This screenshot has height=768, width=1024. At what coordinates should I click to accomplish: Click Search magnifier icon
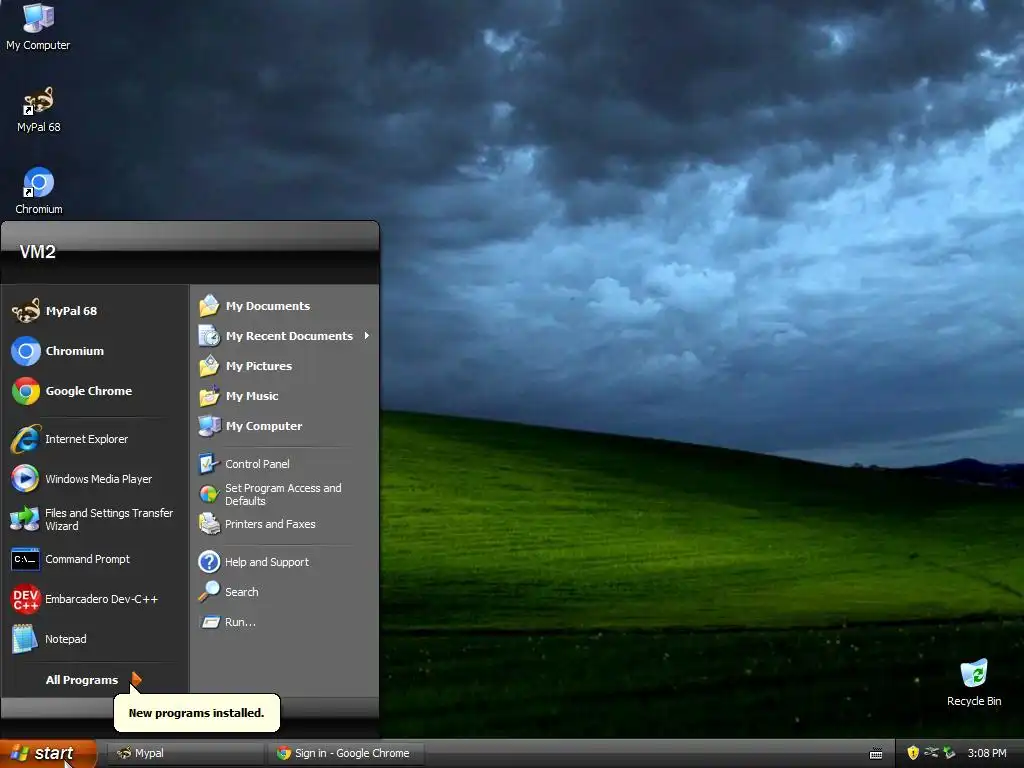(x=209, y=592)
